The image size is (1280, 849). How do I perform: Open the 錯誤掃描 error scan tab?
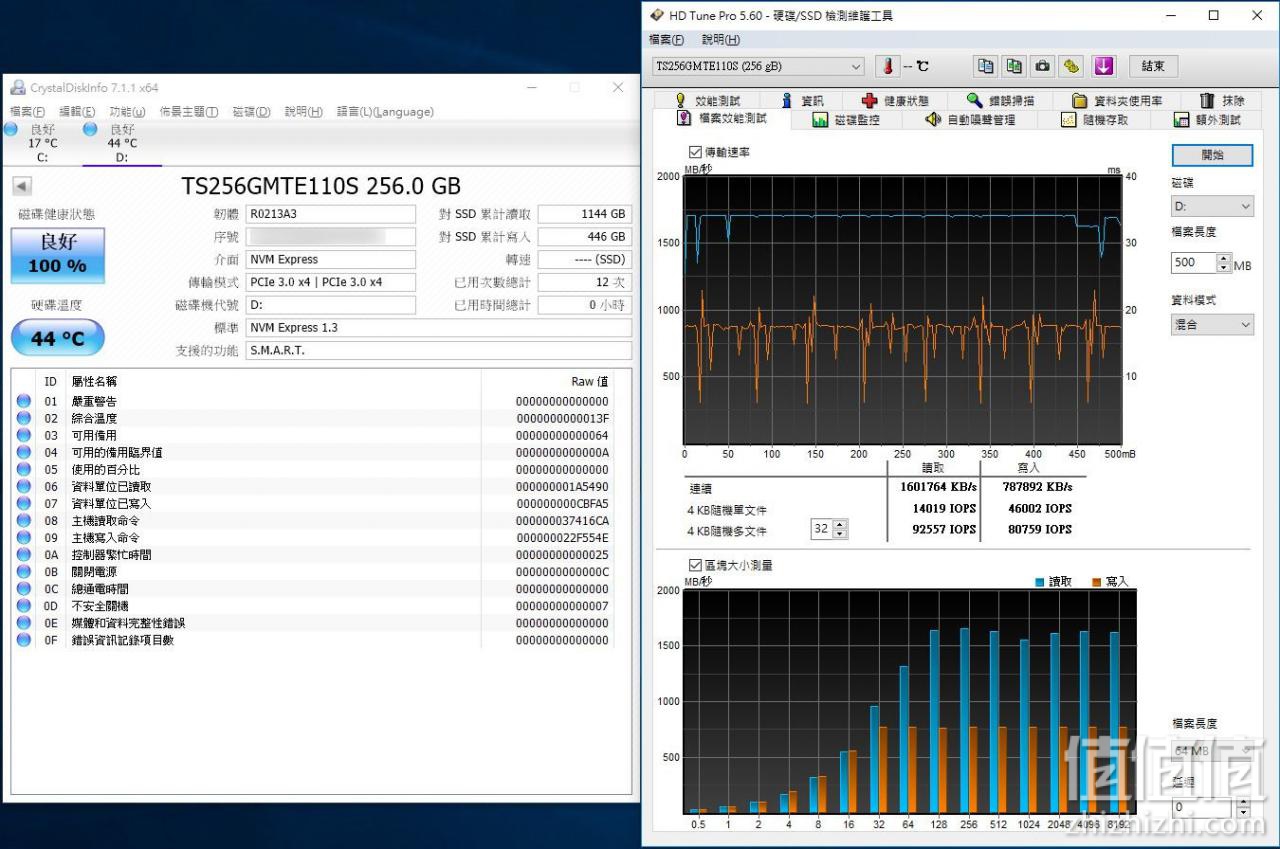pyautogui.click(x=1001, y=101)
